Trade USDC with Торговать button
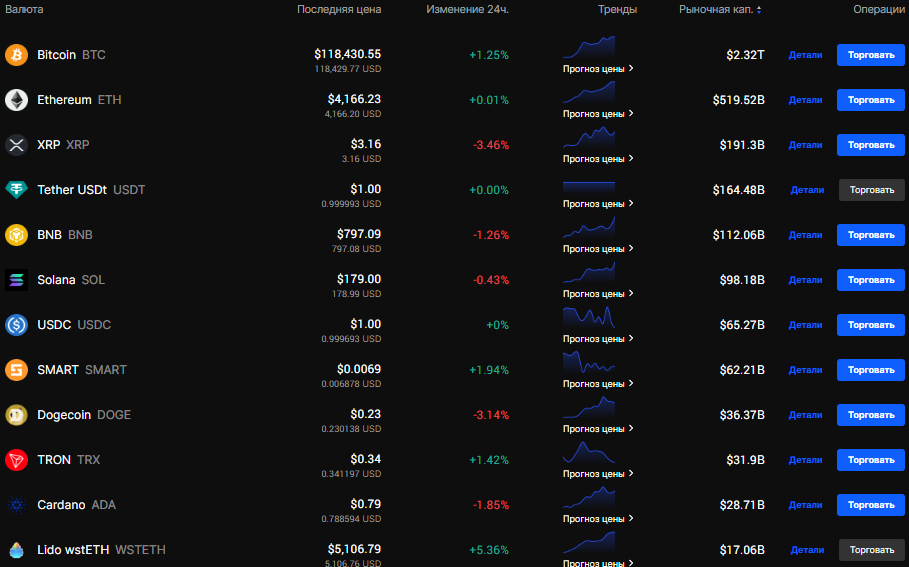909x567 pixels. [x=871, y=325]
